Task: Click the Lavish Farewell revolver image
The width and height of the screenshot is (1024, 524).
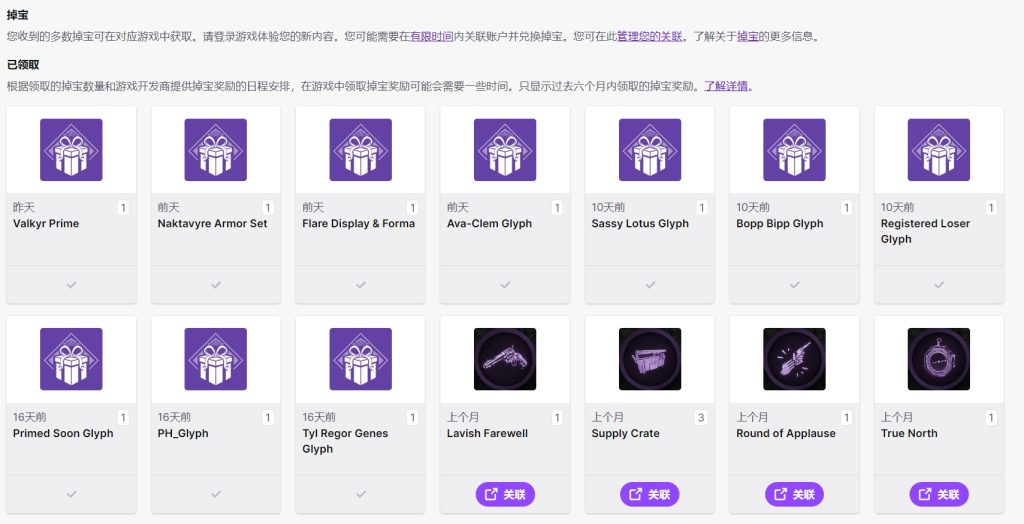Action: pyautogui.click(x=505, y=359)
